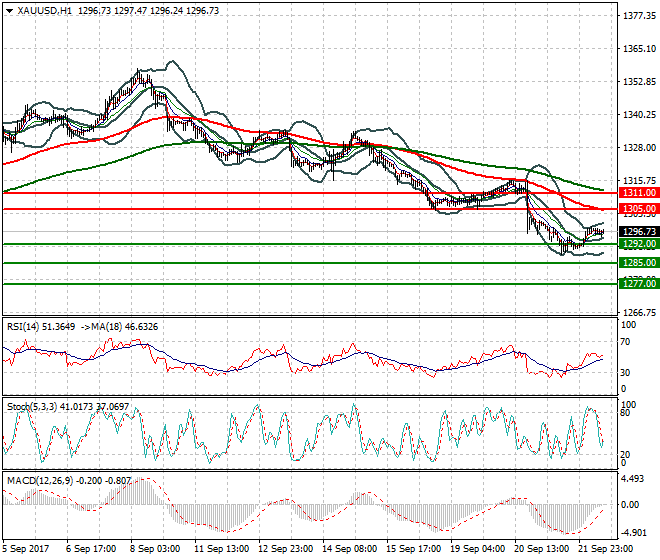The height and width of the screenshot is (560, 660).
Task: Click the 1365.10 price scale value
Action: click(x=639, y=49)
